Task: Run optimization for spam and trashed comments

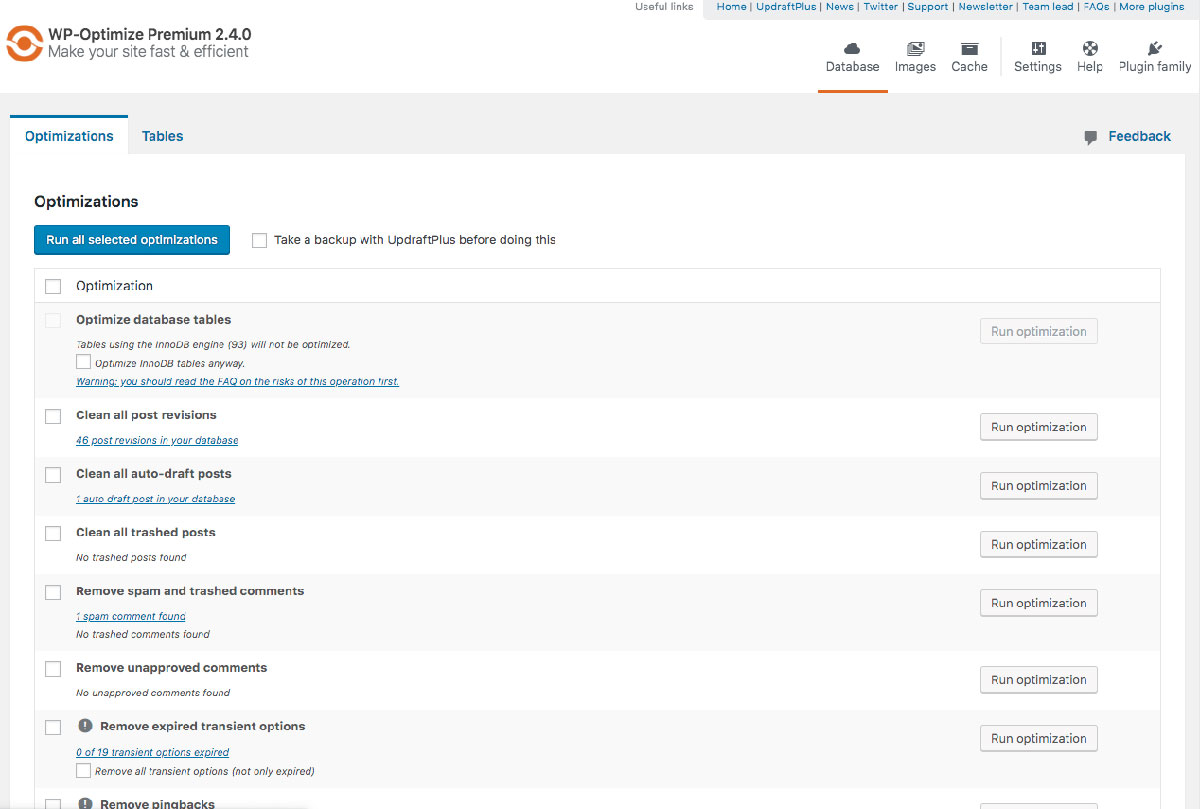Action: pos(1039,603)
